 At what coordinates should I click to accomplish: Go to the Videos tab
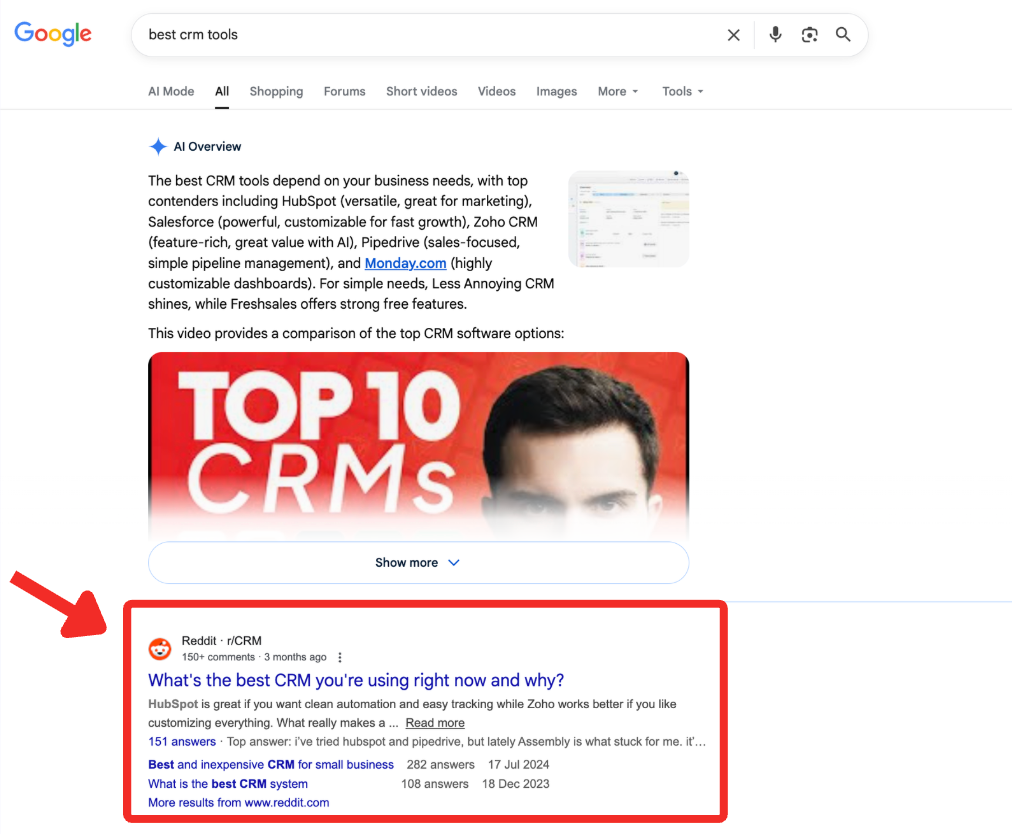tap(496, 92)
